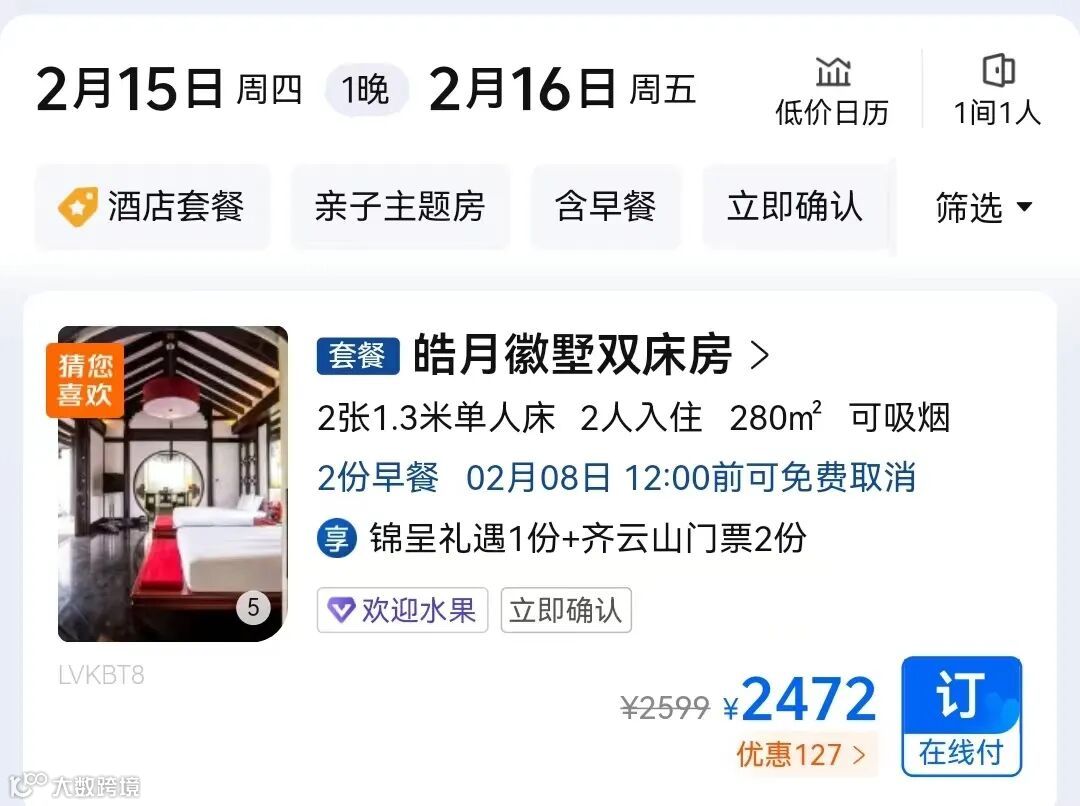The height and width of the screenshot is (806, 1080).
Task: Change the check-out date 2月16日
Action: tap(562, 90)
